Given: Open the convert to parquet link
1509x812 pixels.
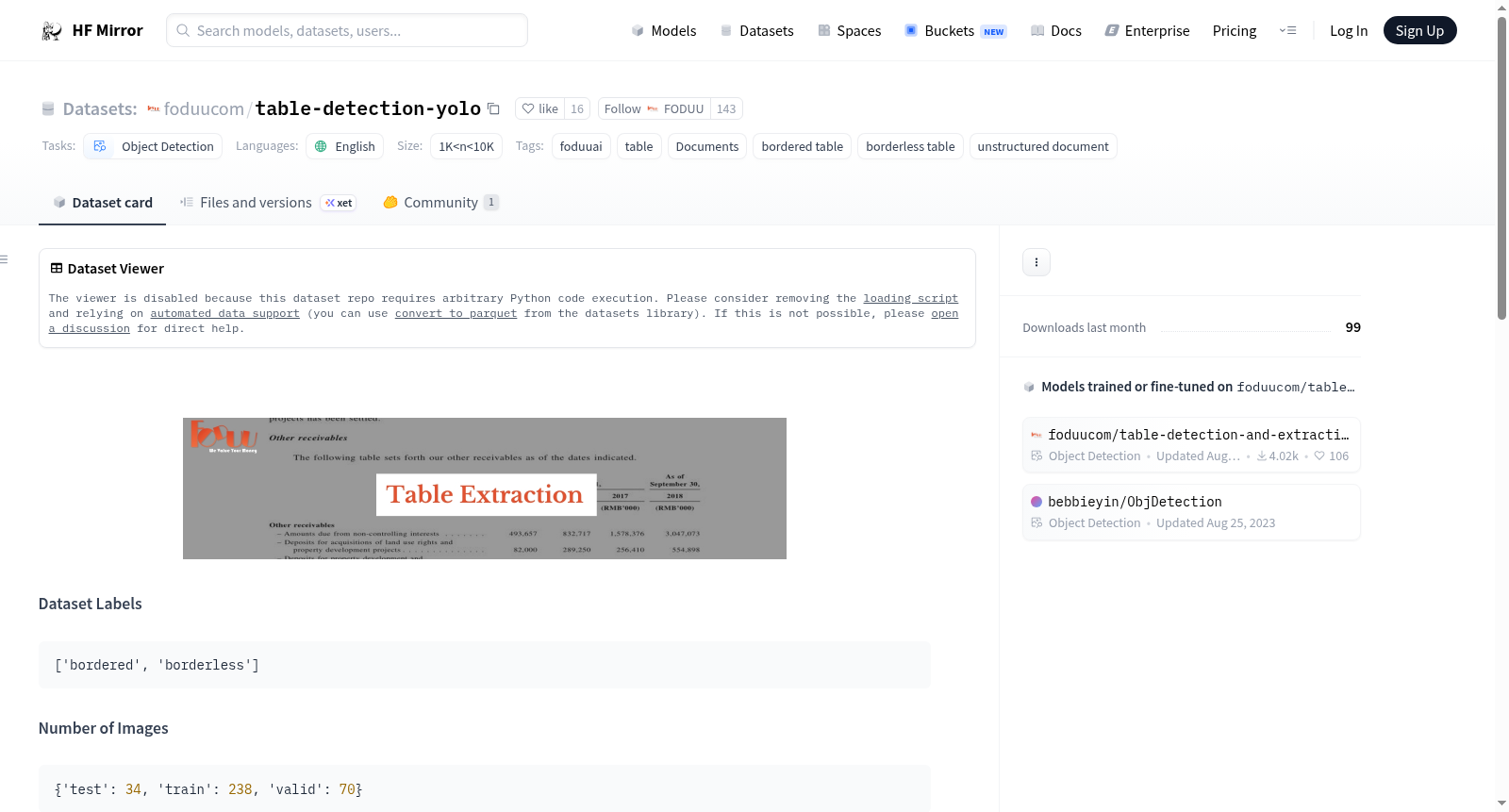Looking at the screenshot, I should point(456,313).
